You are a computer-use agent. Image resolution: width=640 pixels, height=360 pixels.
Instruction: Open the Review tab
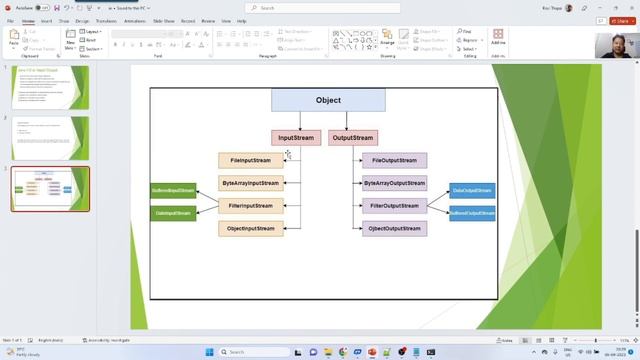pos(208,21)
